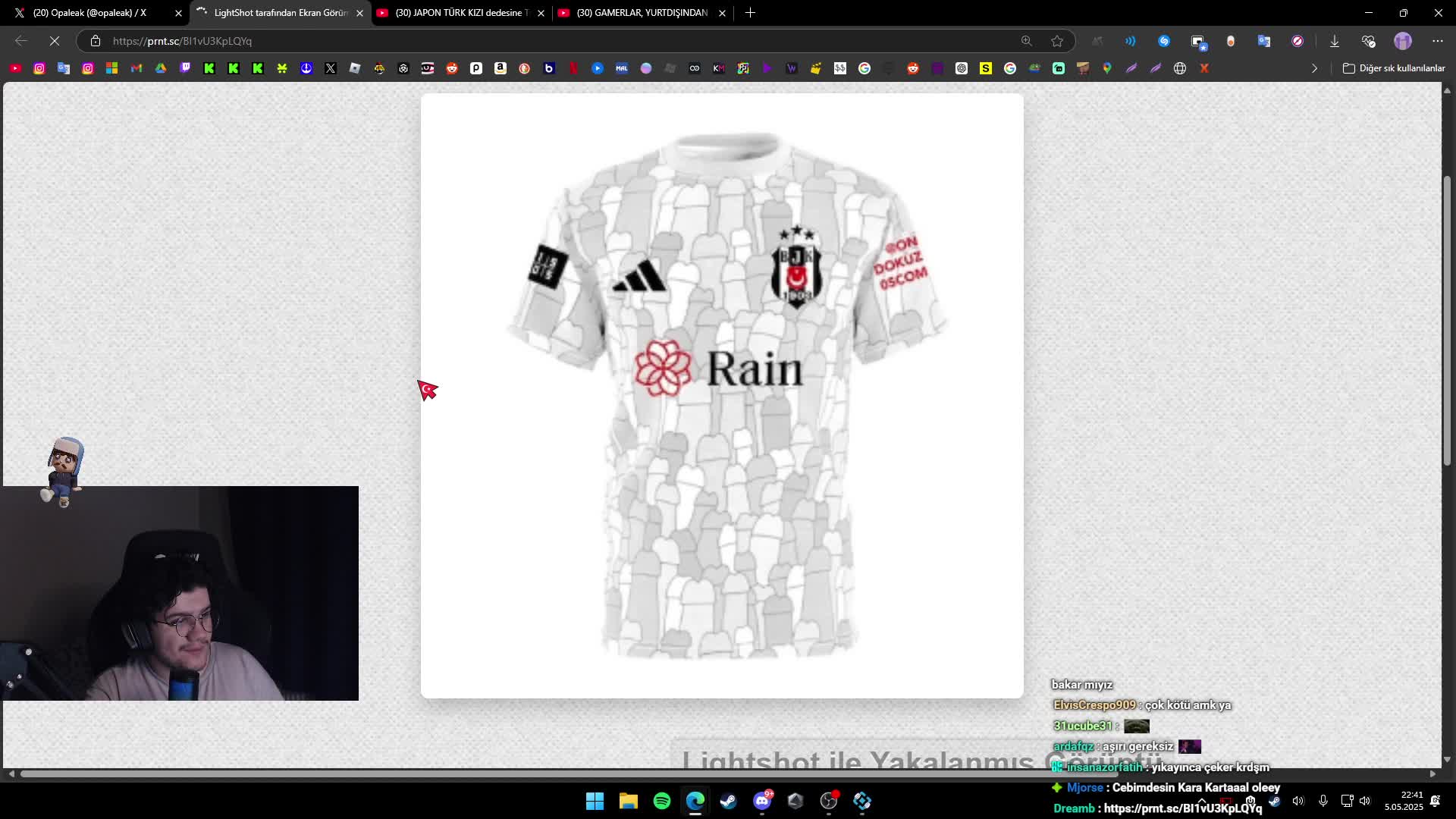Open the microphone tray icon
This screenshot has width=1456, height=819.
1323,801
